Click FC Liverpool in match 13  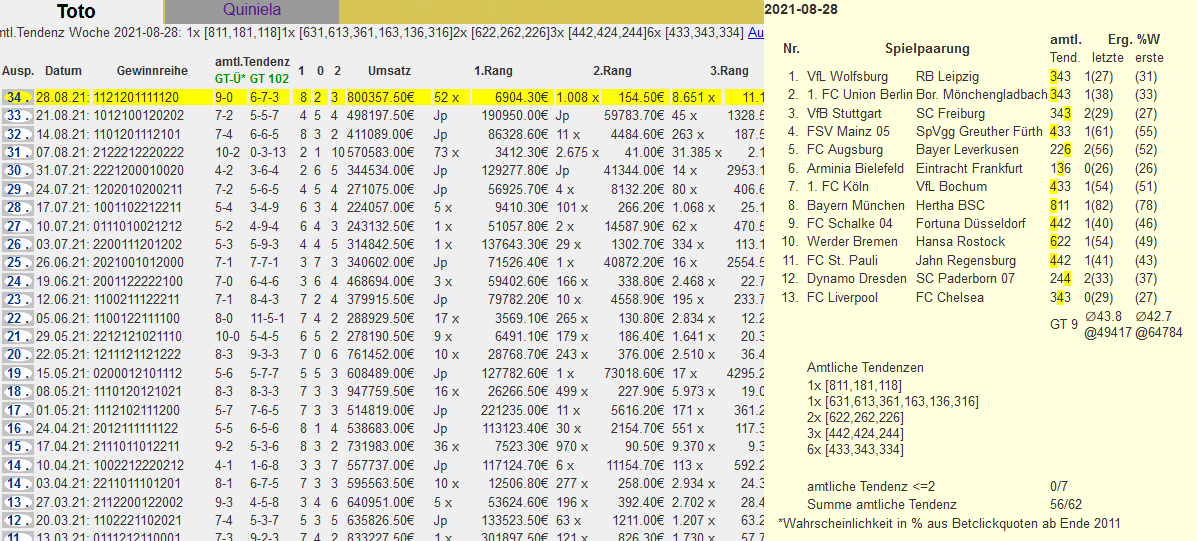841,297
